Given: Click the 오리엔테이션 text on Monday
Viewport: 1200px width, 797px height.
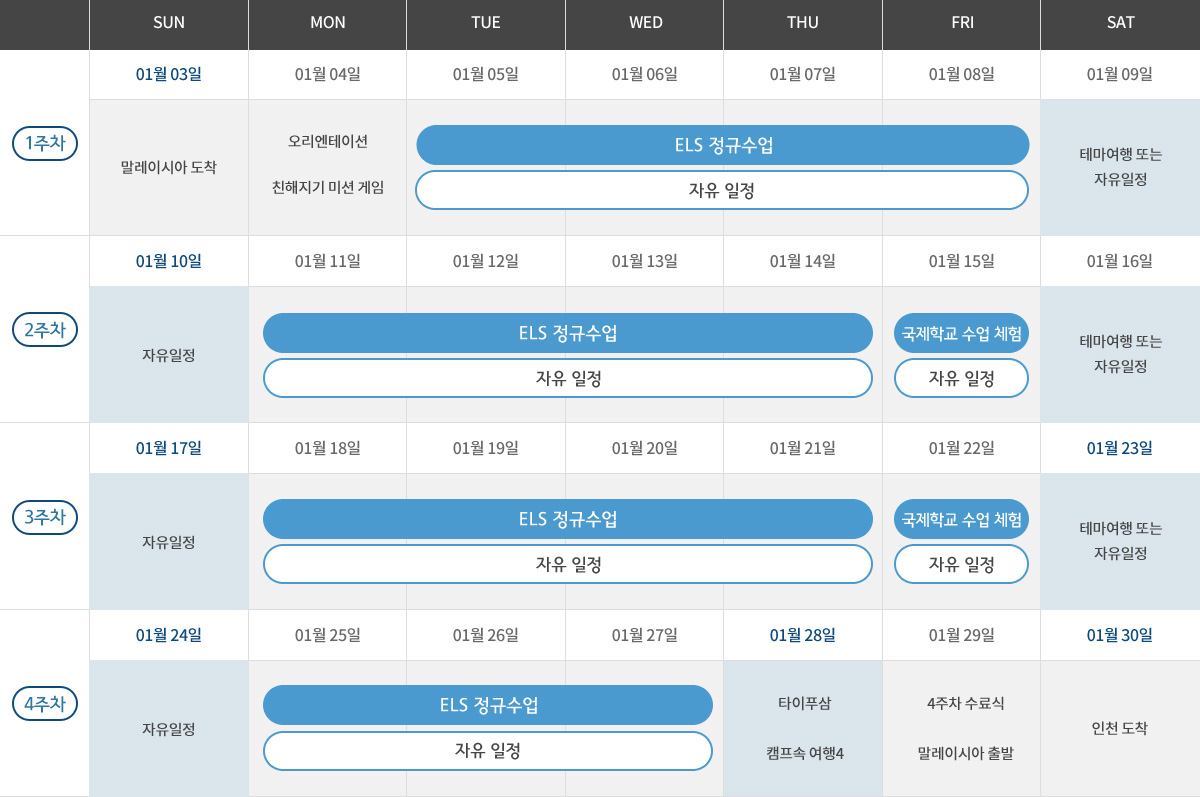Looking at the screenshot, I should click(x=327, y=141).
